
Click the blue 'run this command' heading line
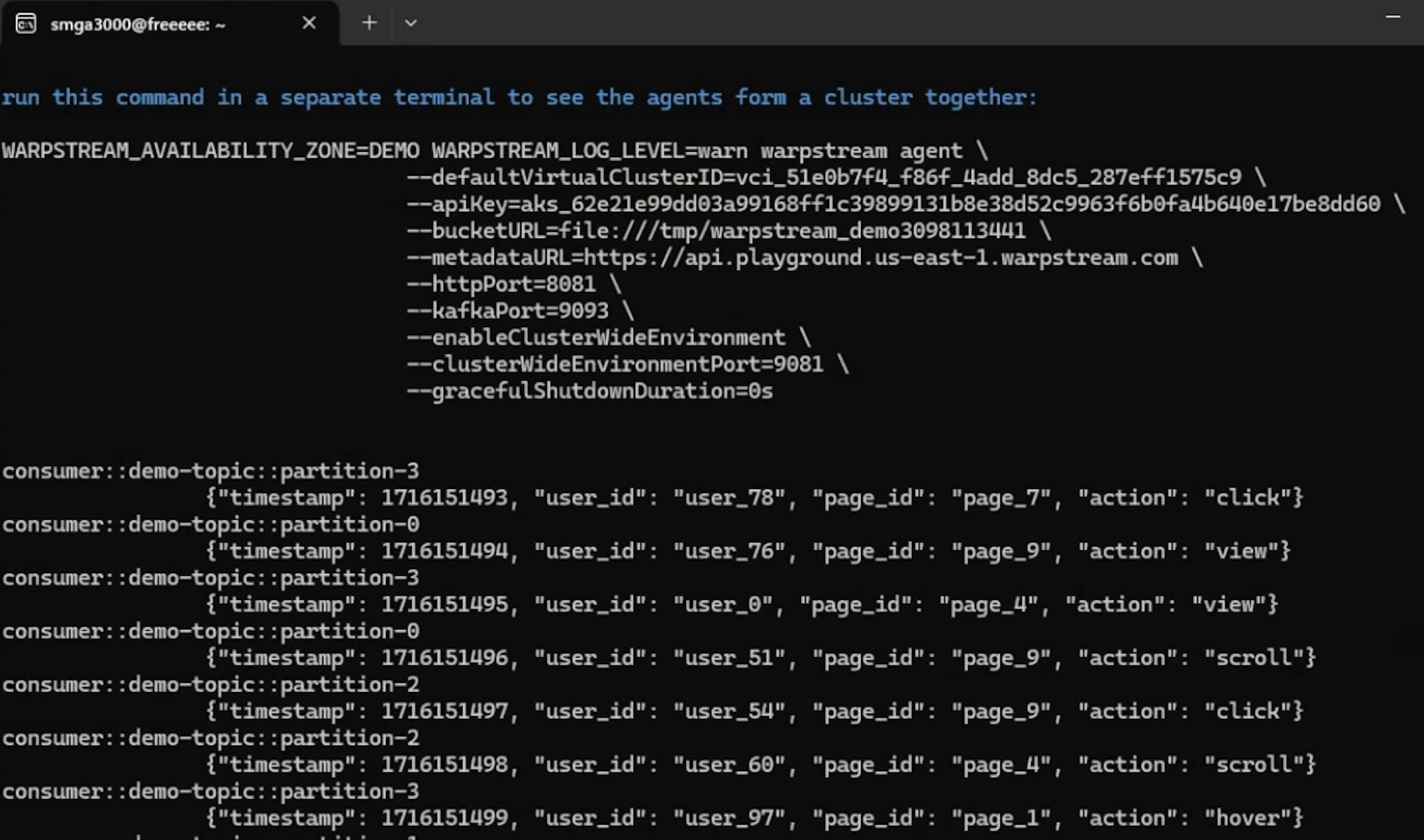tap(519, 97)
